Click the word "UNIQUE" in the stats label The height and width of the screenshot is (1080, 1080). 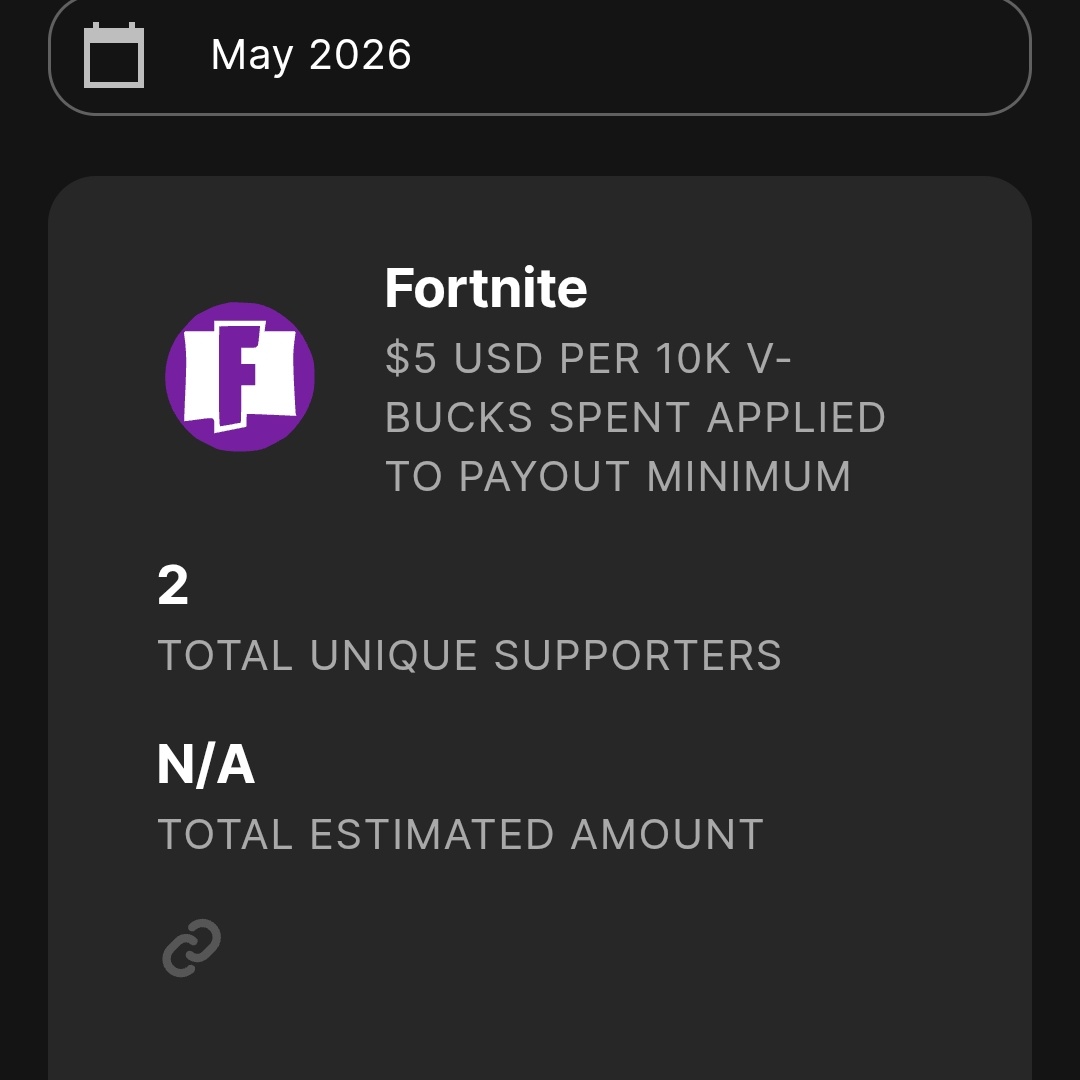point(394,656)
